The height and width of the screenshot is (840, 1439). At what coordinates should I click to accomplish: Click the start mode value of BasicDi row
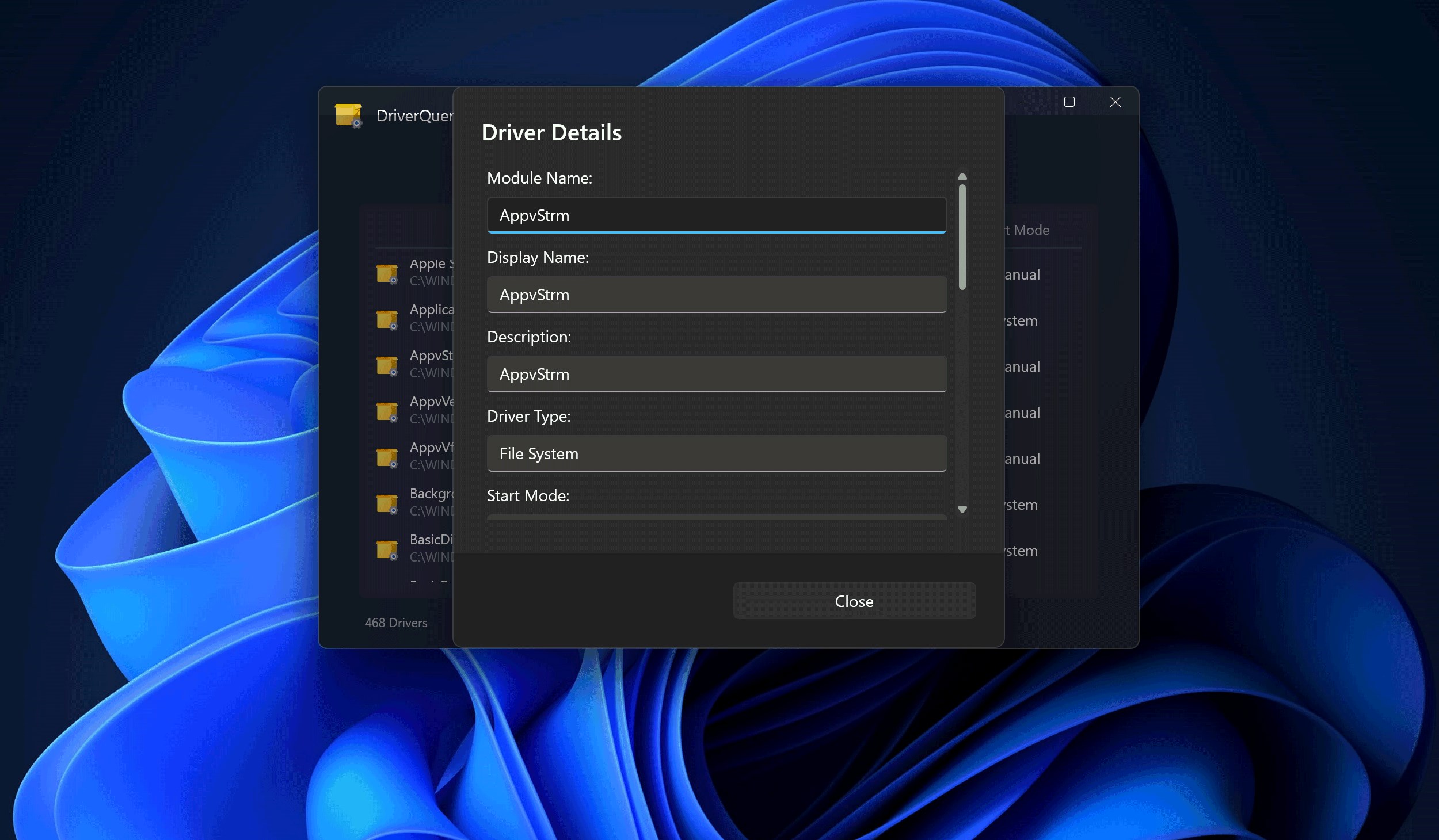pyautogui.click(x=1021, y=551)
